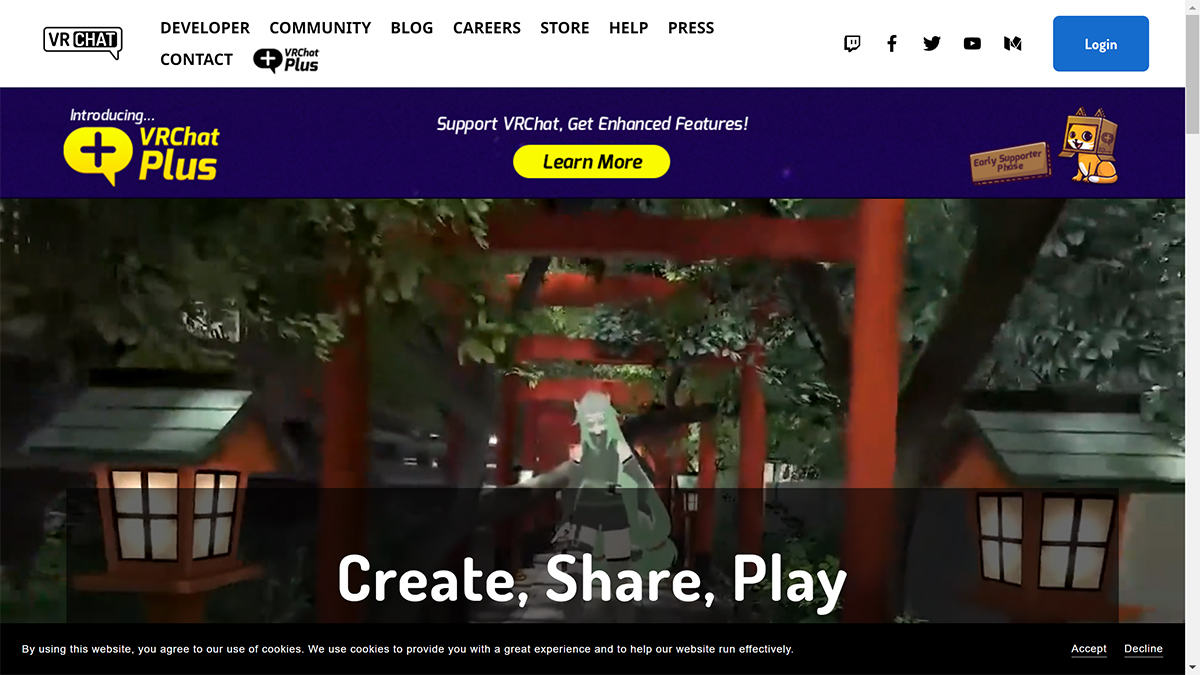The width and height of the screenshot is (1200, 675).
Task: Open the VRChat Twitch channel icon
Action: pos(852,44)
